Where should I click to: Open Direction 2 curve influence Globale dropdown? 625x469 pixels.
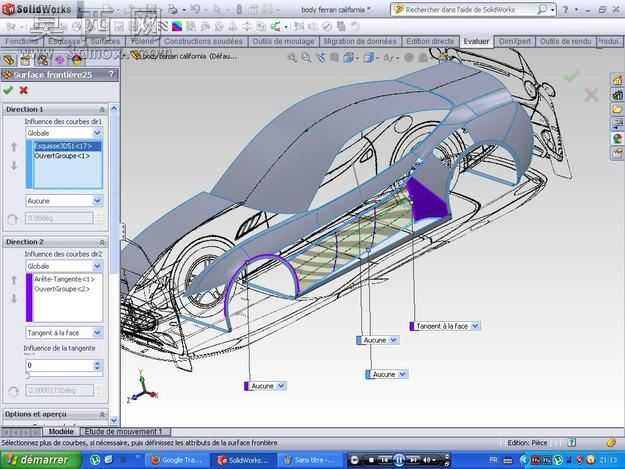coord(98,266)
